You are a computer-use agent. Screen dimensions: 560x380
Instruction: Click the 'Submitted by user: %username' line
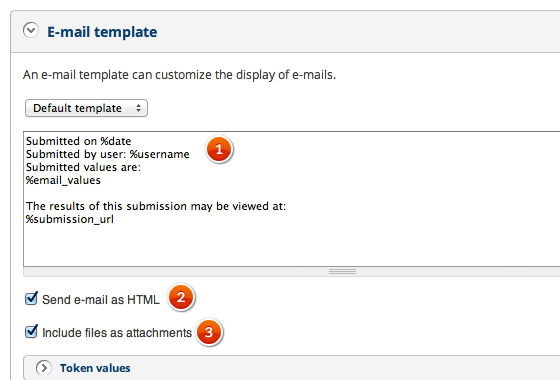coord(108,154)
